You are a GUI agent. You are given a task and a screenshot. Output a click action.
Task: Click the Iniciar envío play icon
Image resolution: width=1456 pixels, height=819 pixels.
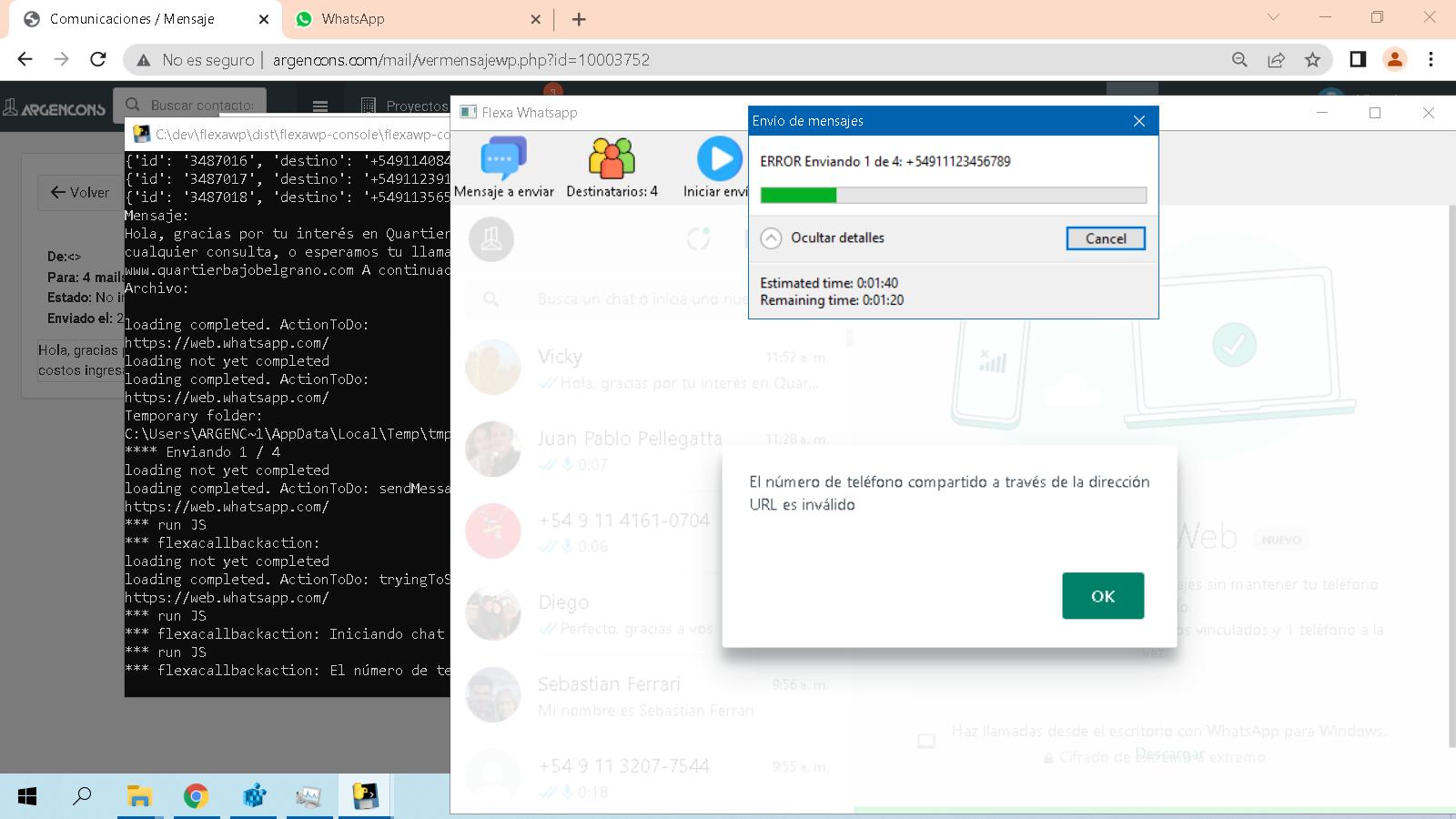click(720, 159)
